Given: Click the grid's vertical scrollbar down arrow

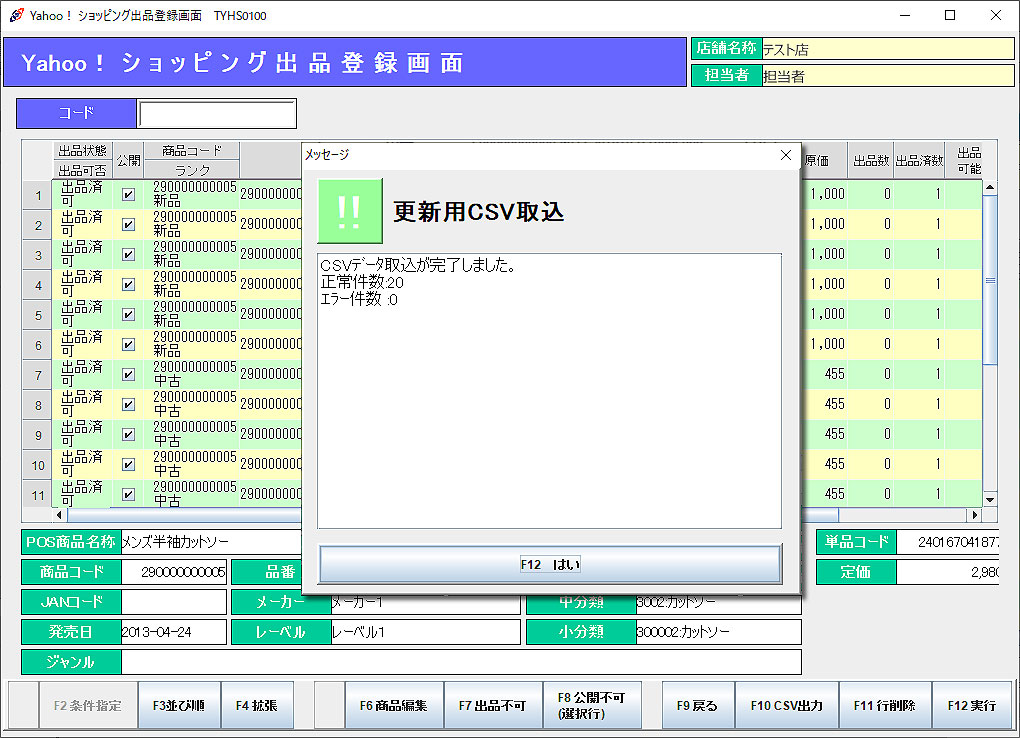Looking at the screenshot, I should click(990, 499).
